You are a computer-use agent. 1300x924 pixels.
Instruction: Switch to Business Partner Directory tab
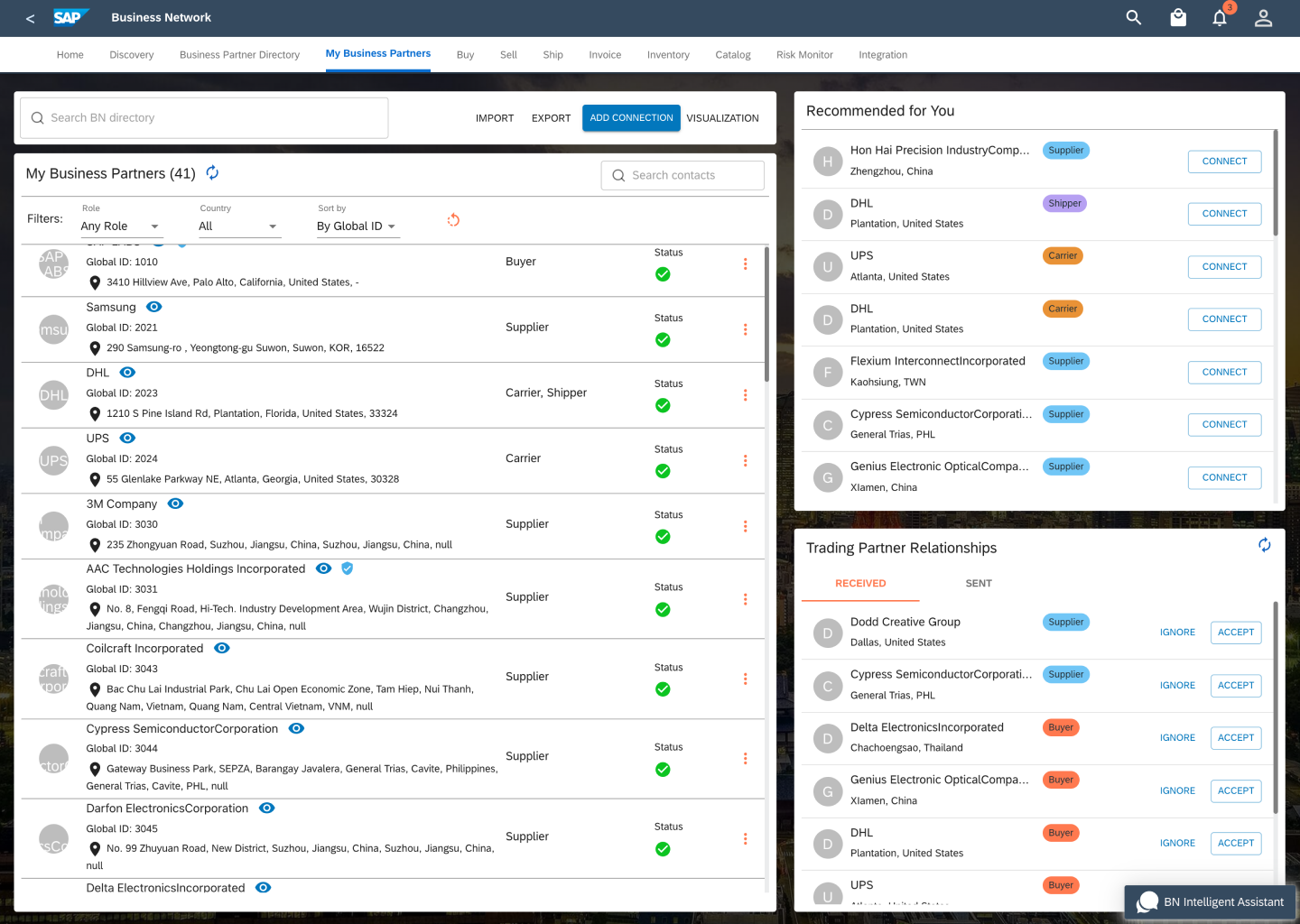[239, 55]
